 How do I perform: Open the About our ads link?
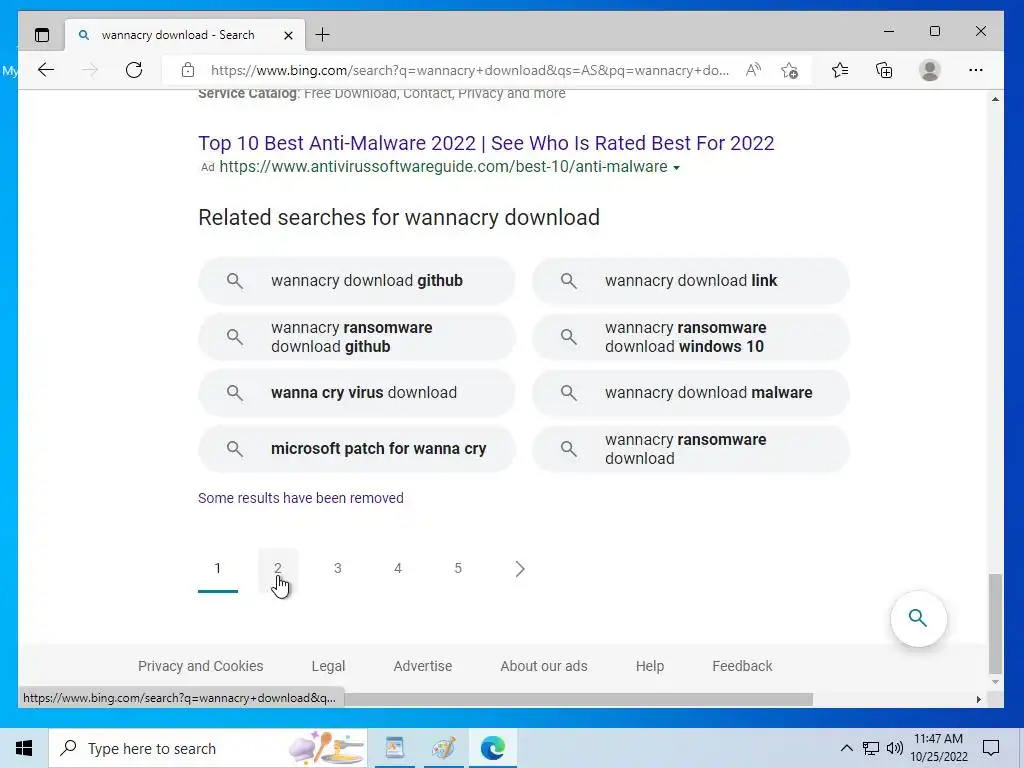[543, 666]
